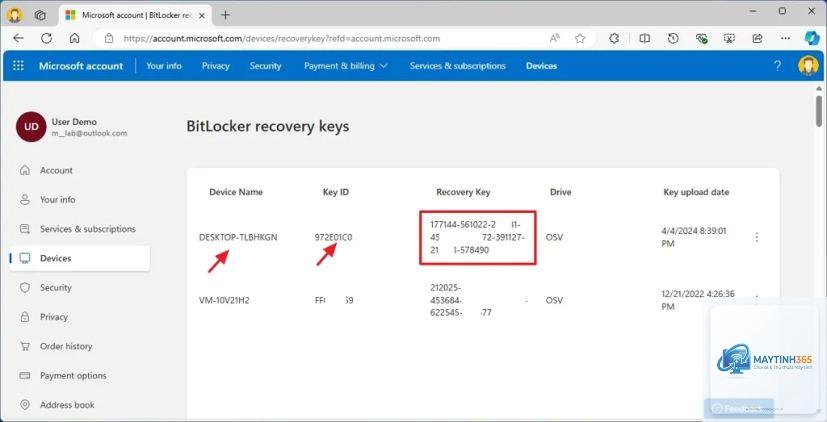Reload the page with refresh icon
Image resolution: width=827 pixels, height=422 pixels.
point(46,38)
